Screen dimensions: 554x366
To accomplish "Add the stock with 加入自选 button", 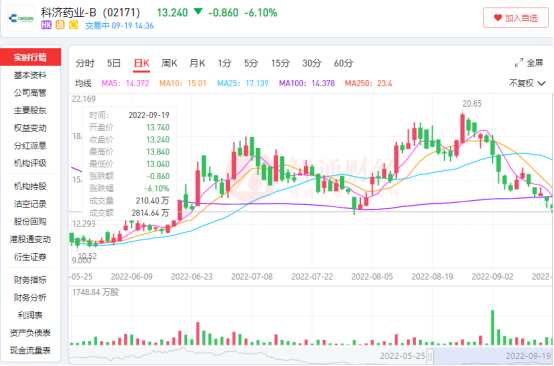I will (x=515, y=18).
